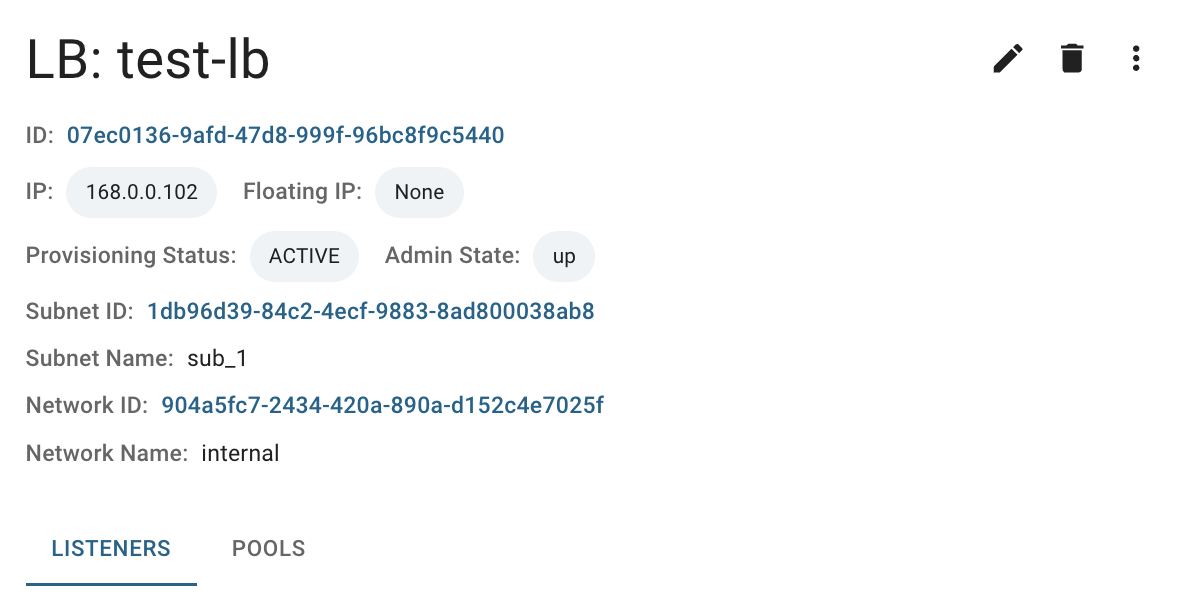Open the Network ID link
The image size is (1184, 602).
point(383,406)
